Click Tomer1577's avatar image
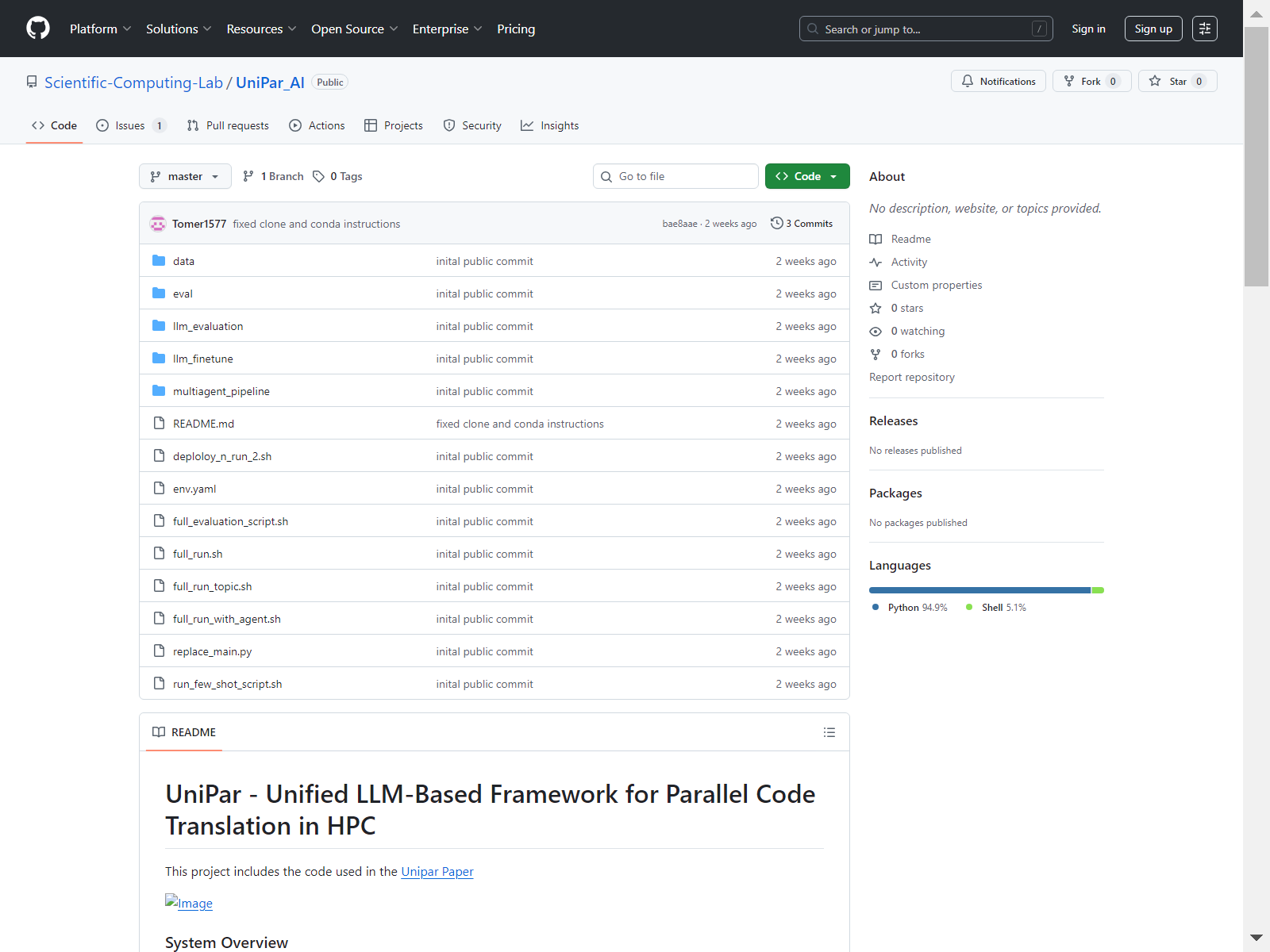 [x=158, y=224]
